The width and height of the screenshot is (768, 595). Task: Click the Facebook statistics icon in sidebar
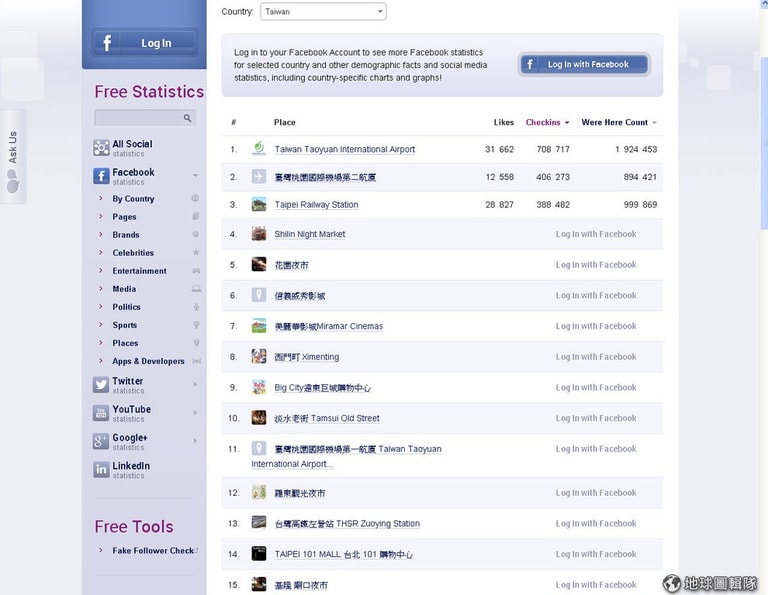[x=101, y=176]
